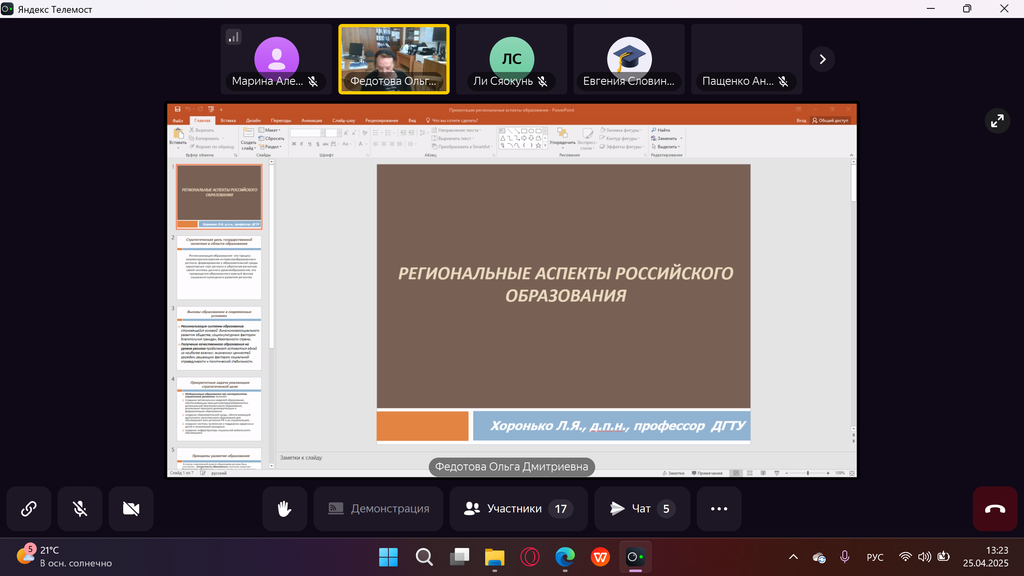The height and width of the screenshot is (576, 1024).
Task: Click the Ли Сяокунь participant tile
Action: 511,59
